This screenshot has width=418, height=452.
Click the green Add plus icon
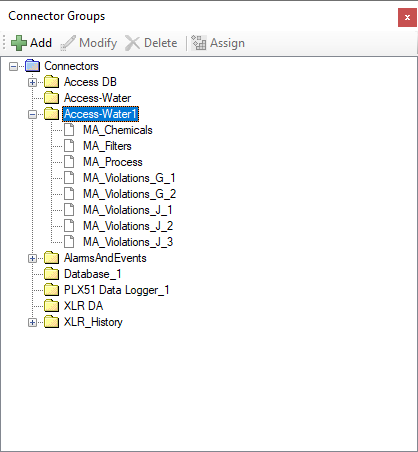click(x=19, y=43)
